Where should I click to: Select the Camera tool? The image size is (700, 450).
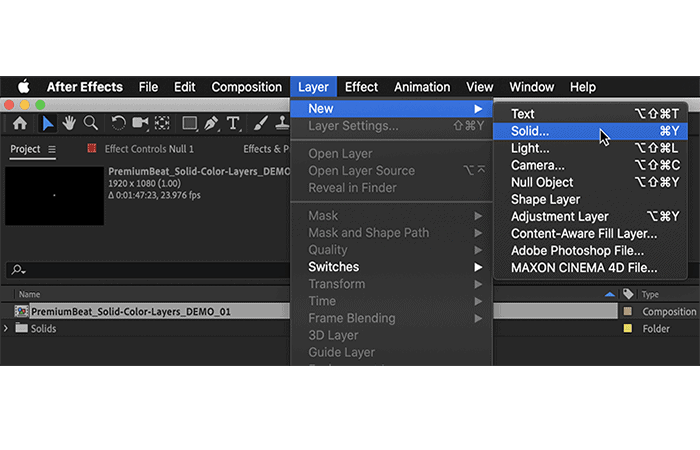click(x=140, y=123)
